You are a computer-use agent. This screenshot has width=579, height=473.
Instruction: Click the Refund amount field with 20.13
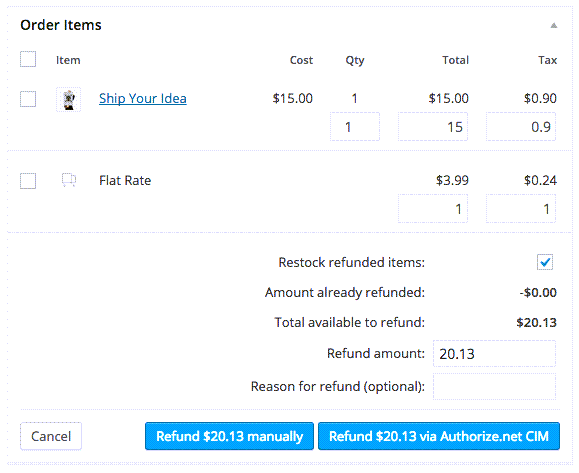pyautogui.click(x=494, y=354)
